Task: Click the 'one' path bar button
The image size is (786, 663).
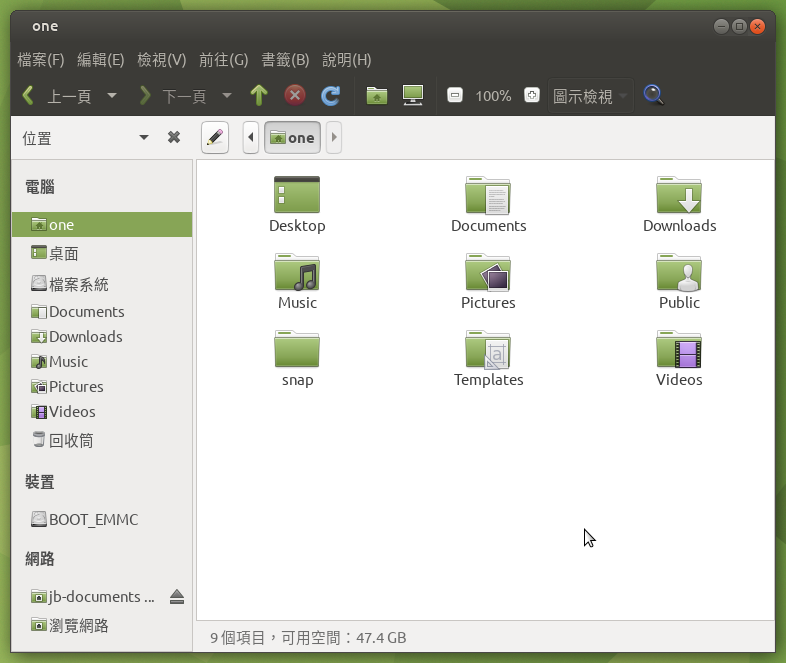Action: tap(292, 137)
